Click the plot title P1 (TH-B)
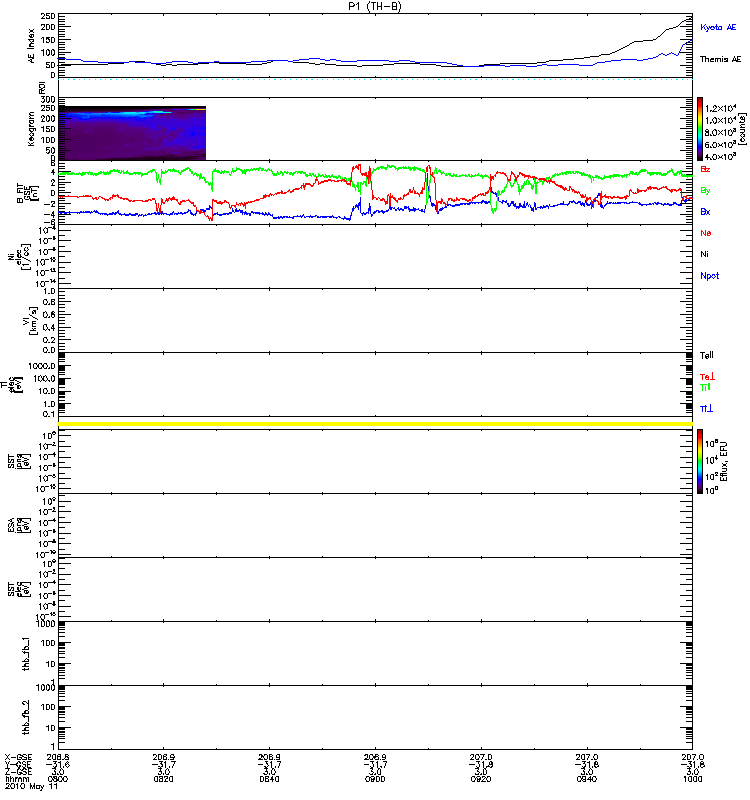750x800 pixels. point(374,6)
